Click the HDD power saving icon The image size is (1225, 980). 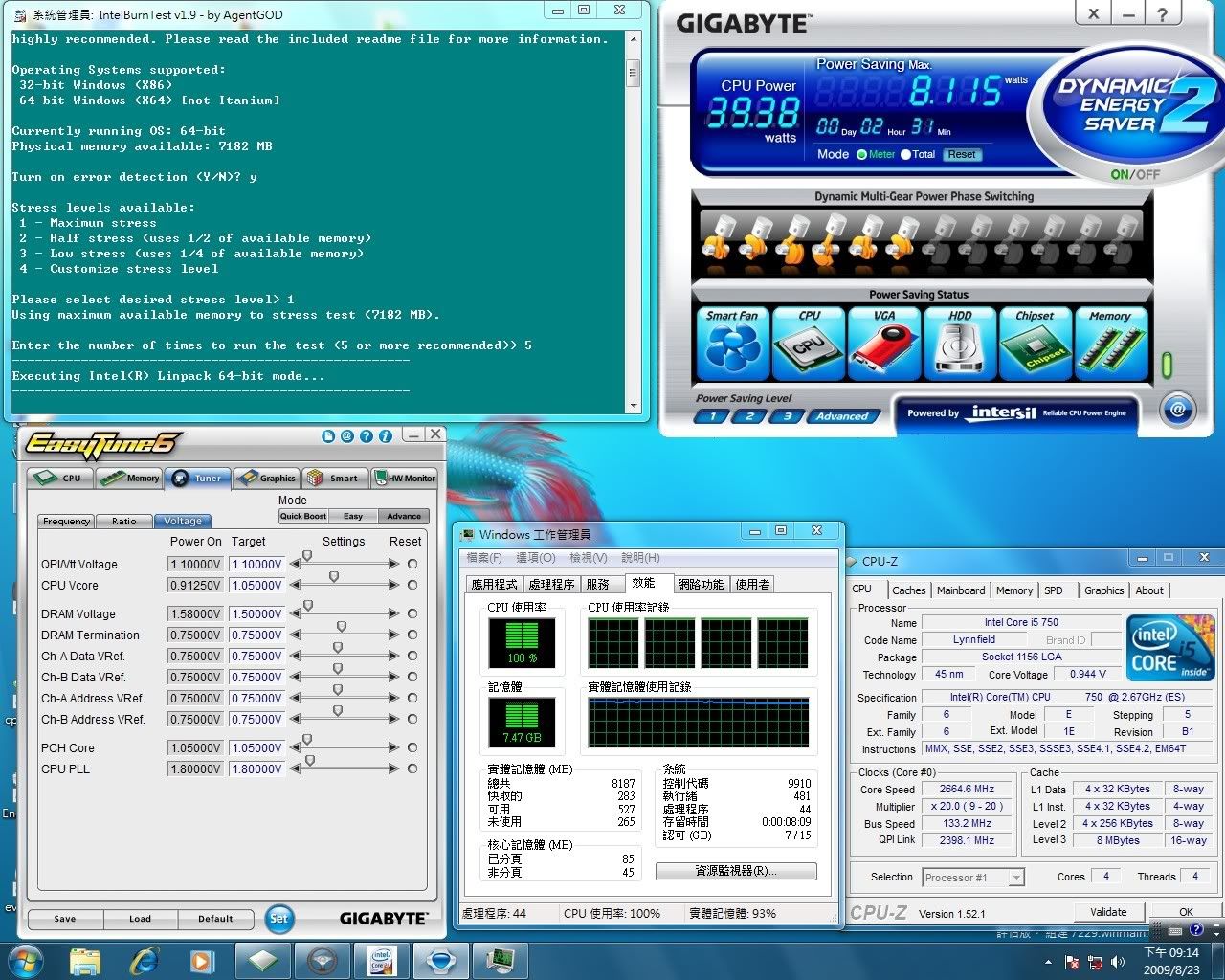click(x=960, y=343)
